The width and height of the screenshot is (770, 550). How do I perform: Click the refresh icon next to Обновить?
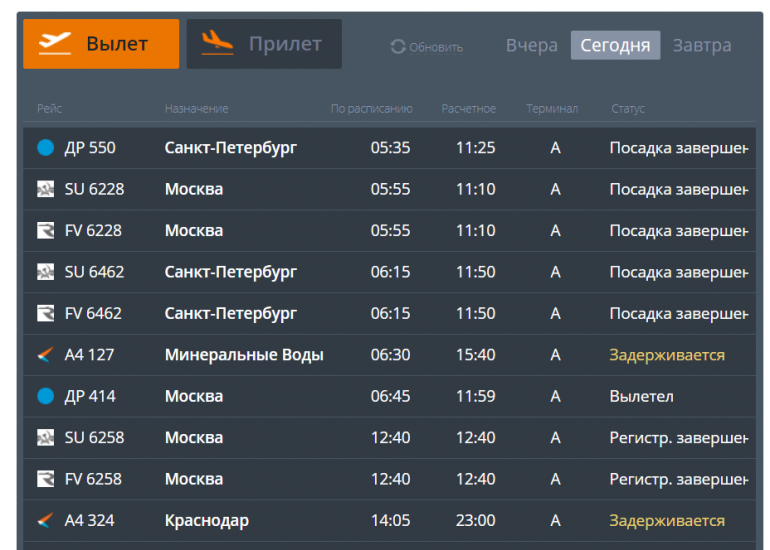[398, 46]
